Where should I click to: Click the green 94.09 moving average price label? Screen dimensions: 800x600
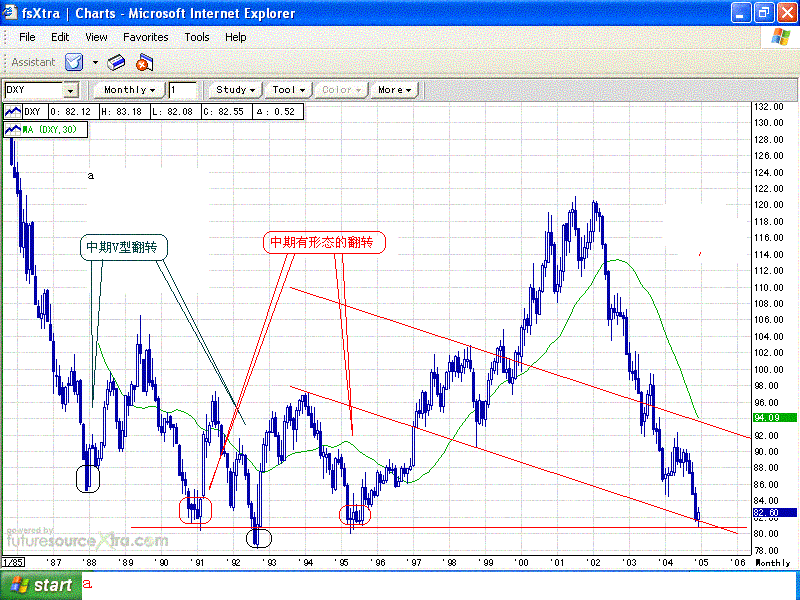775,417
